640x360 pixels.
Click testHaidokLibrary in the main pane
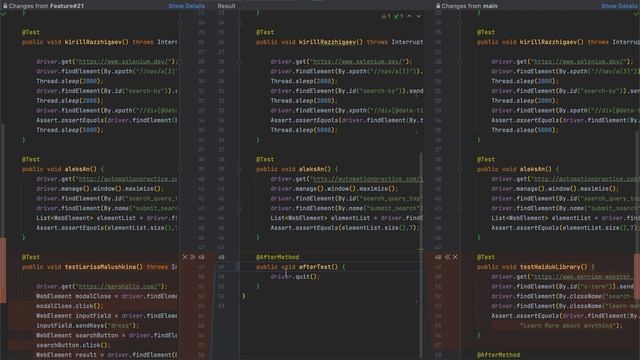point(550,267)
